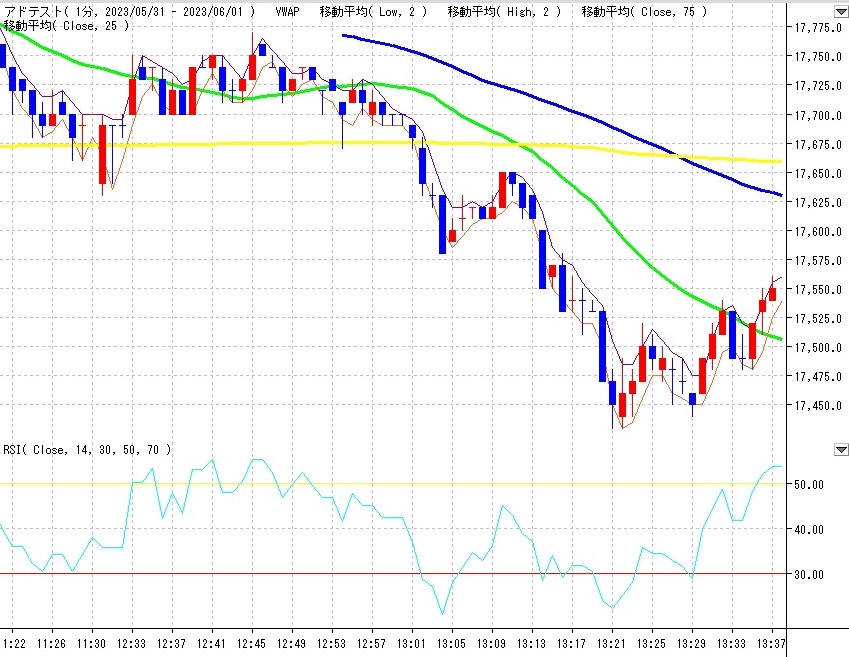Click the 移動平均( Close, 75 ) label

click(x=644, y=12)
